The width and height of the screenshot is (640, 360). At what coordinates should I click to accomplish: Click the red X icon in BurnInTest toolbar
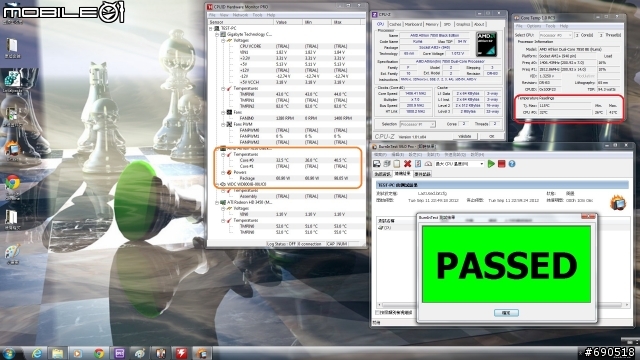(407, 164)
